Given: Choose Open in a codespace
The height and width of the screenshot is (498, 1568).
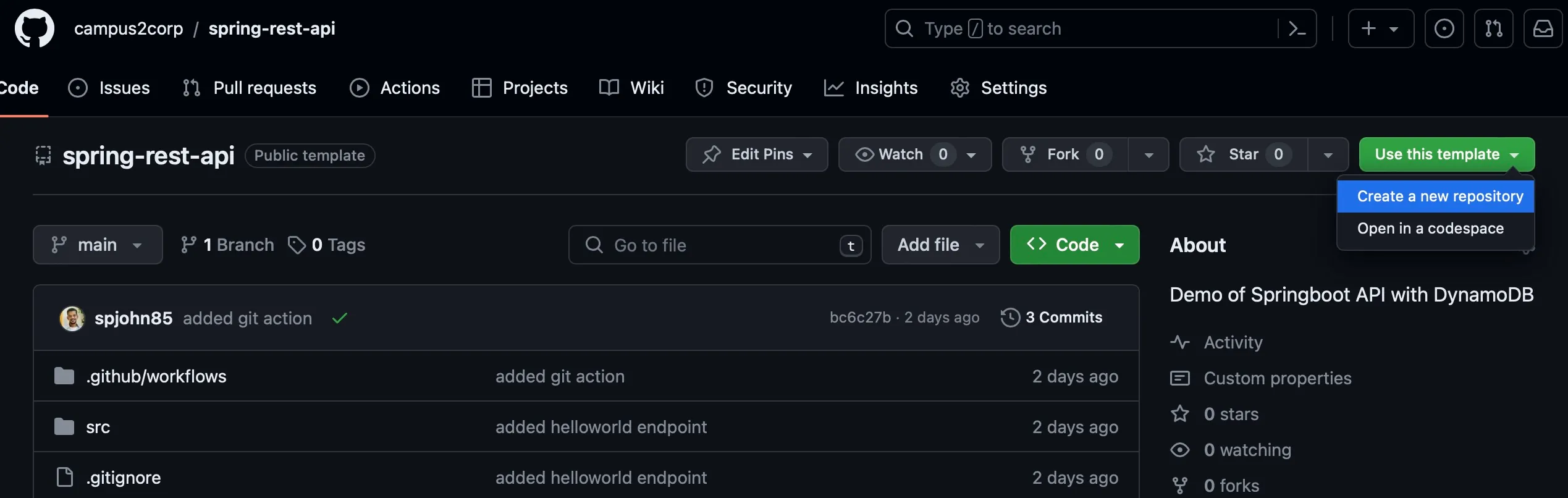Looking at the screenshot, I should (1430, 229).
